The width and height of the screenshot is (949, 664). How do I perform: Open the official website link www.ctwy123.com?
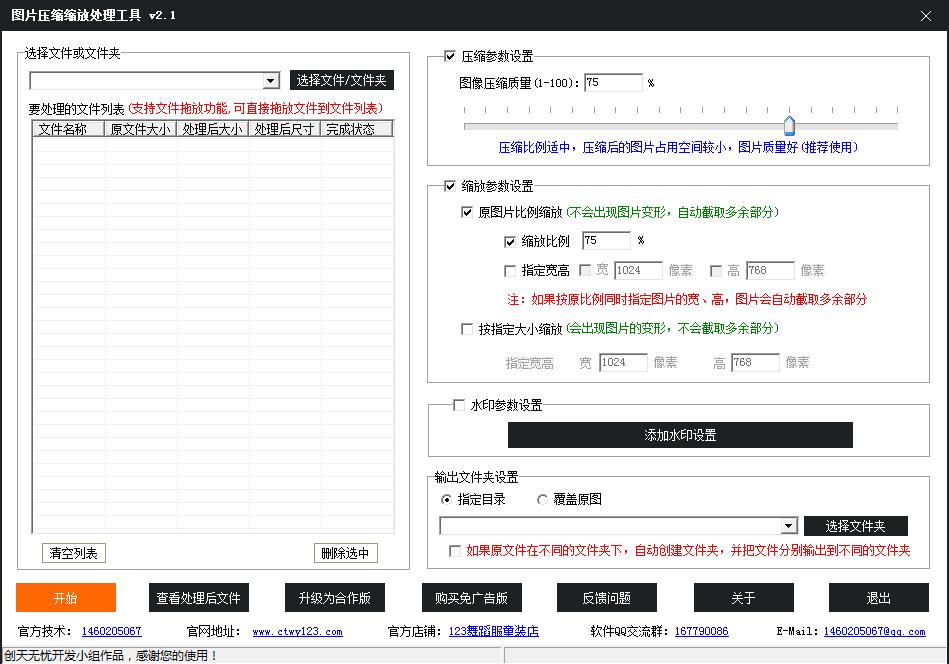297,632
